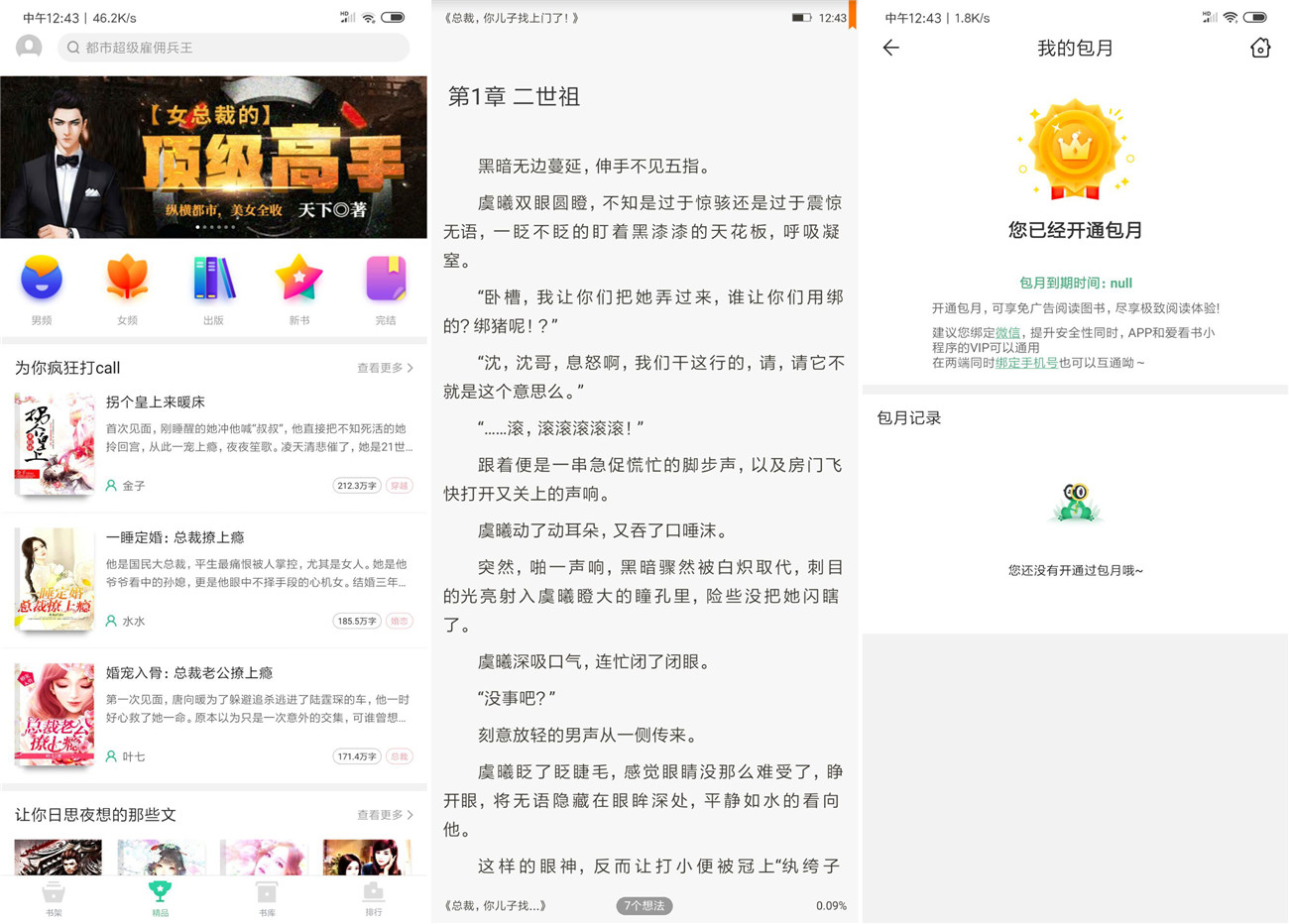Click the search magnifier icon
The image size is (1289, 924).
72,48
